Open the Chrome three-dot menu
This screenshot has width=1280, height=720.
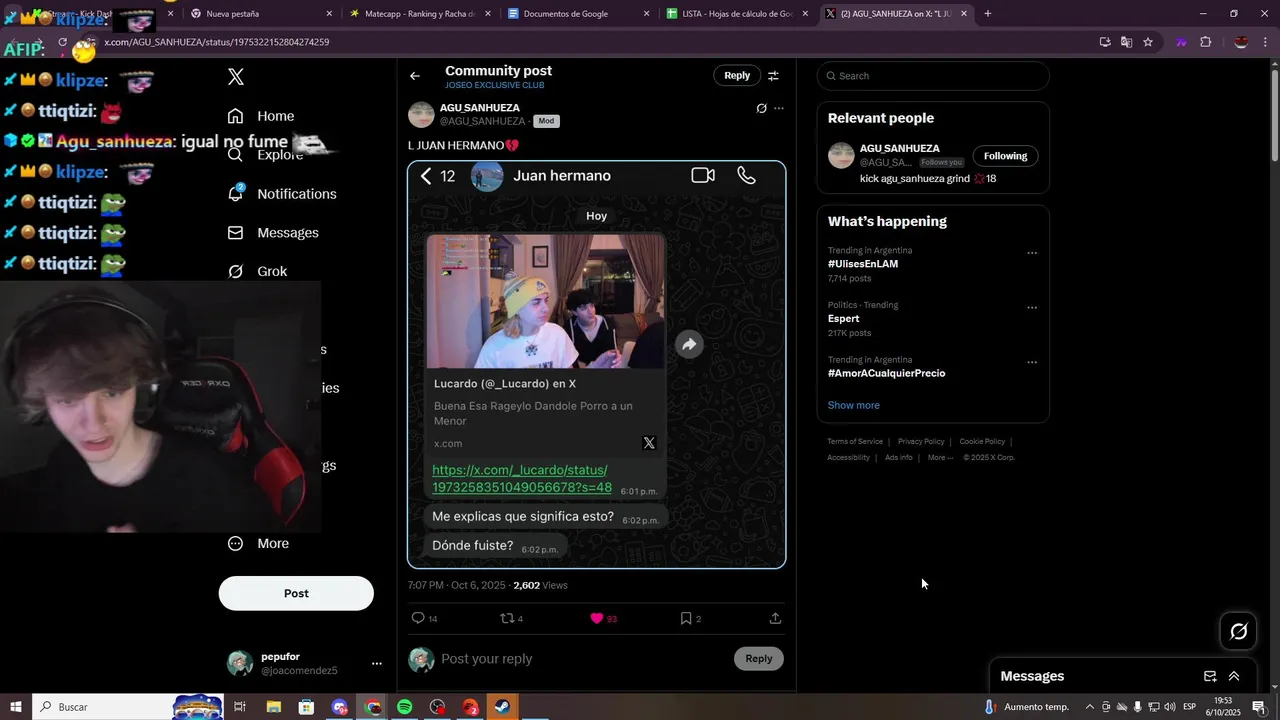pyautogui.click(x=1264, y=42)
